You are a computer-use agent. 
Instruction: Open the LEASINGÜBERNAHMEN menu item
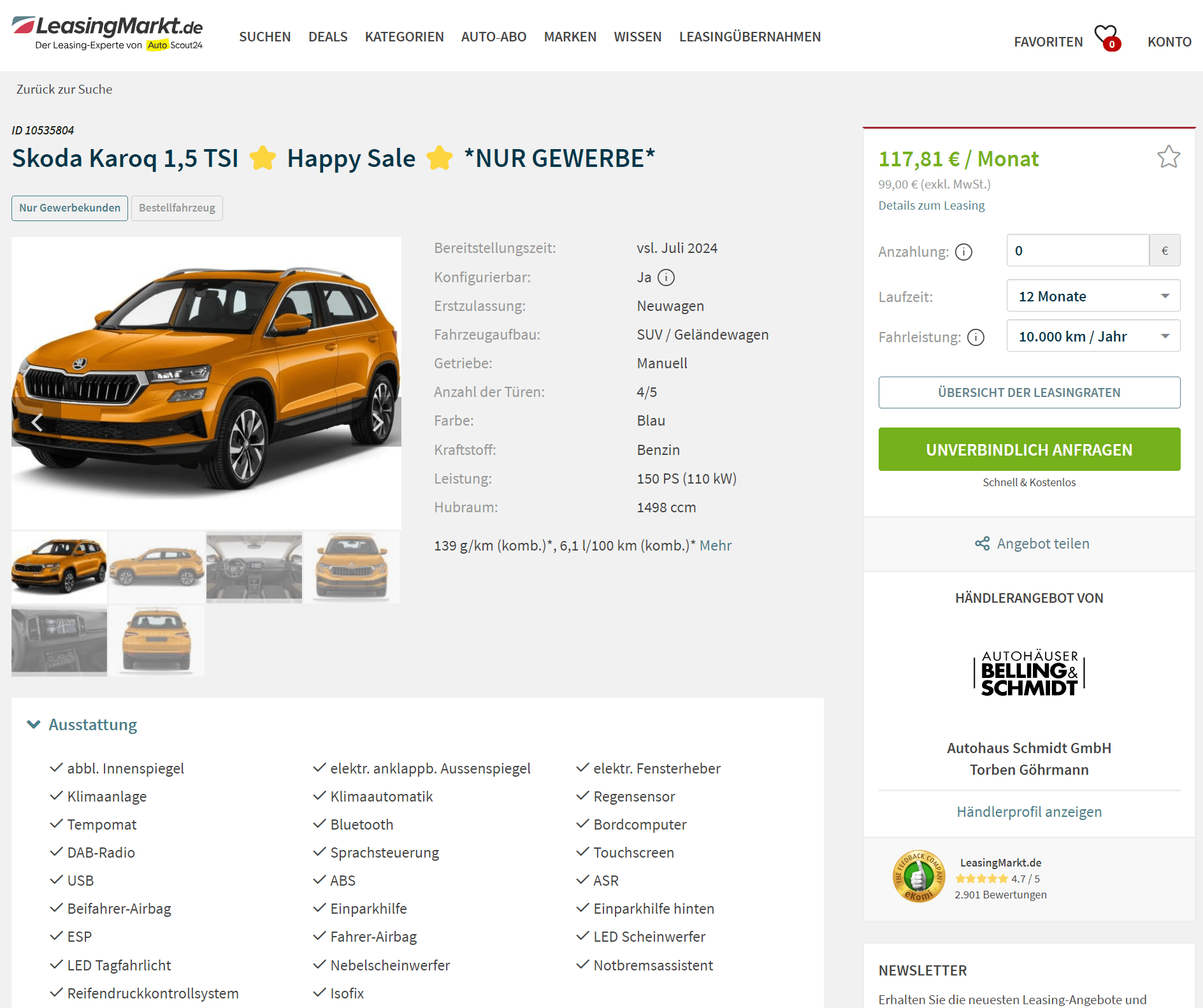click(749, 37)
